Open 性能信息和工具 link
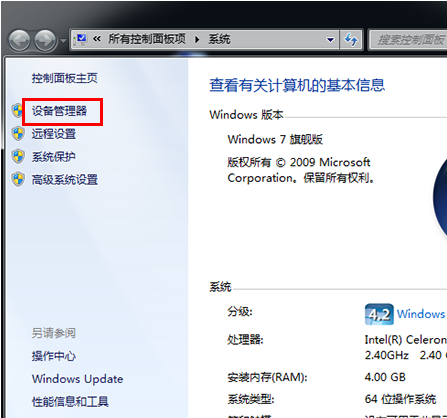The height and width of the screenshot is (418, 447). [x=70, y=402]
